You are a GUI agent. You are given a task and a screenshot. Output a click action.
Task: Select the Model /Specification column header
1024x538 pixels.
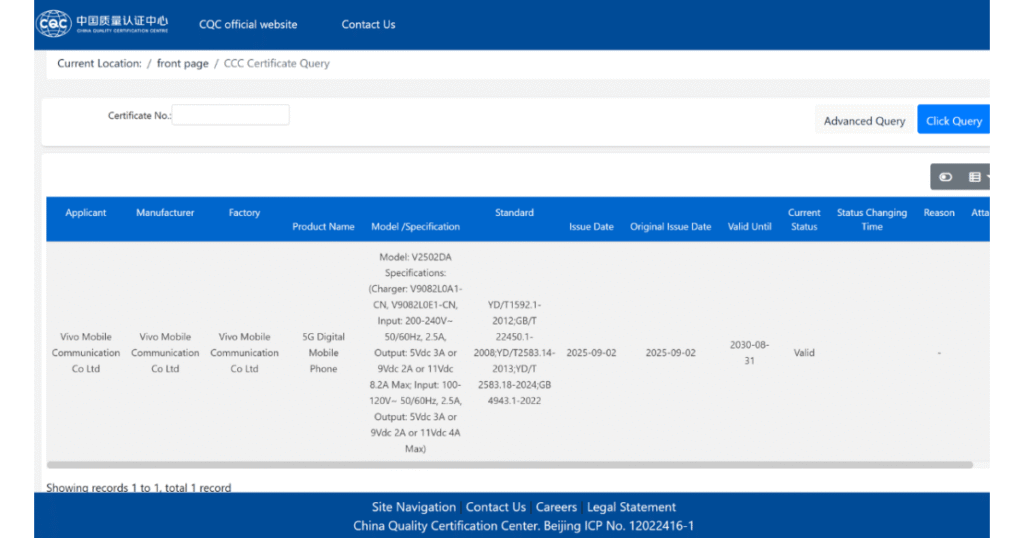pyautogui.click(x=415, y=227)
